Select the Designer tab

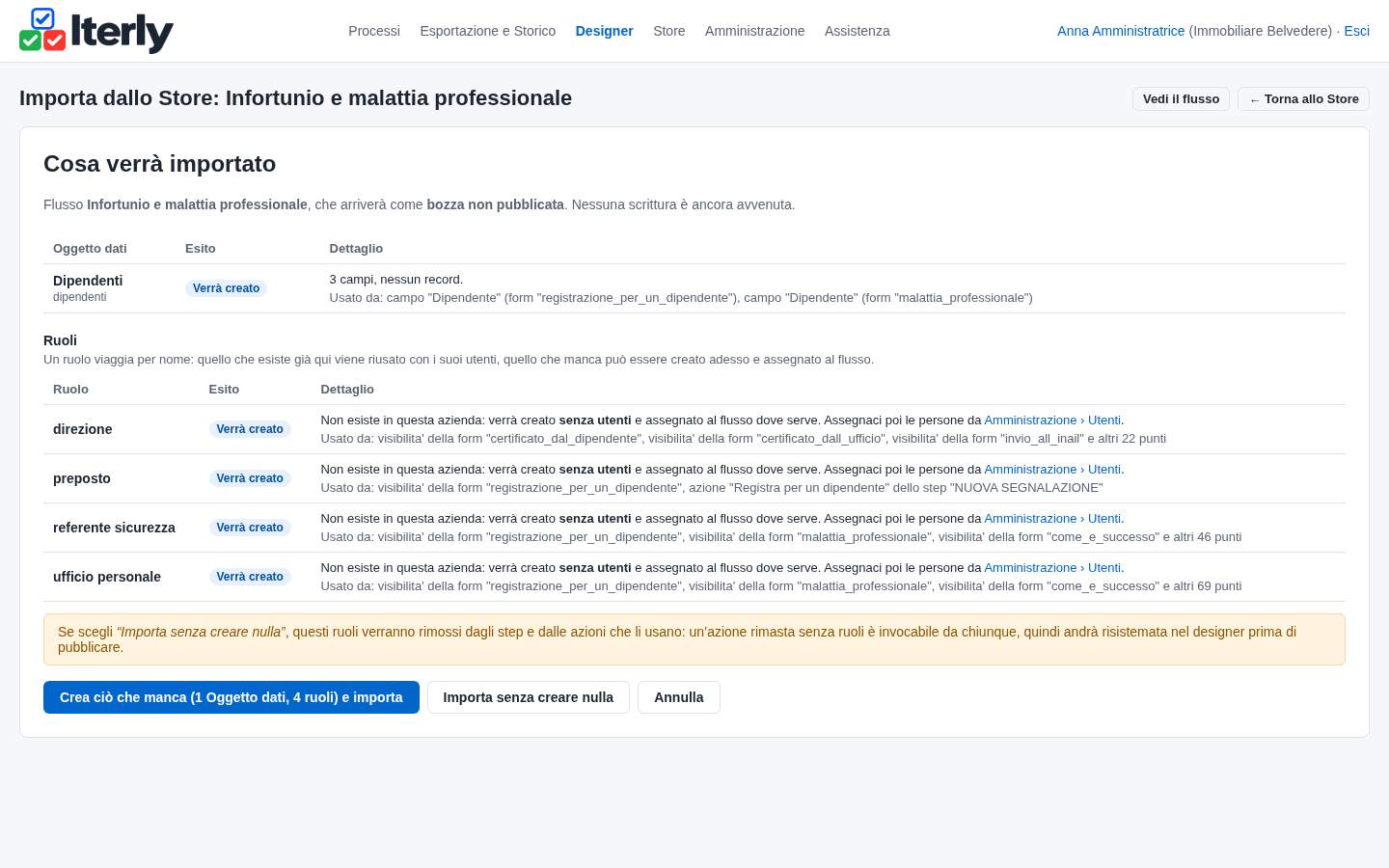pyautogui.click(x=605, y=31)
